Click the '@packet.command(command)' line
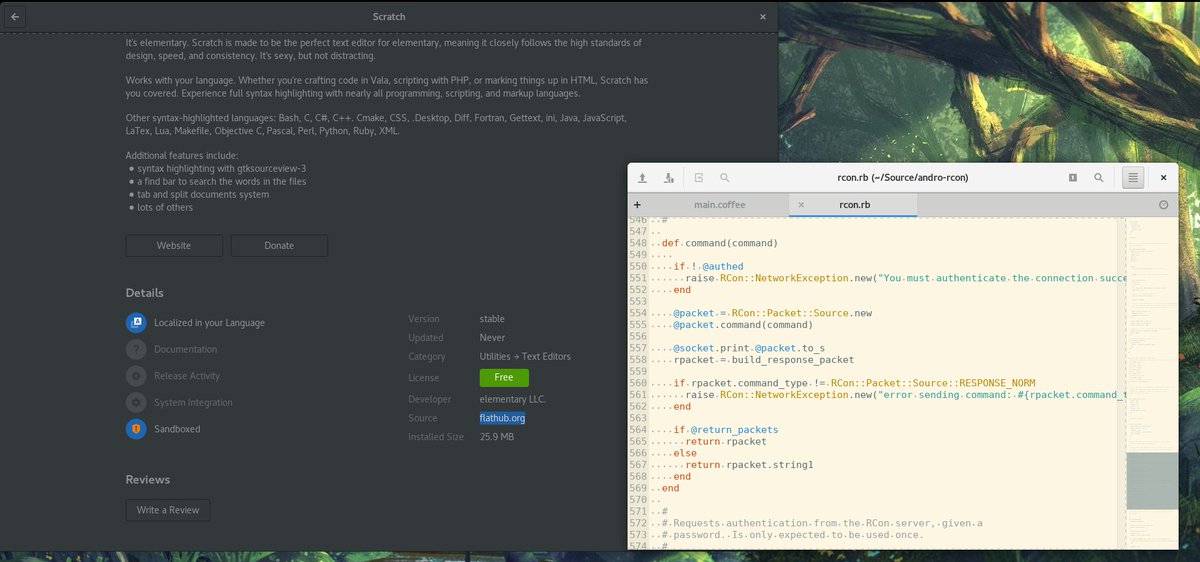Image resolution: width=1200 pixels, height=562 pixels. (x=742, y=325)
